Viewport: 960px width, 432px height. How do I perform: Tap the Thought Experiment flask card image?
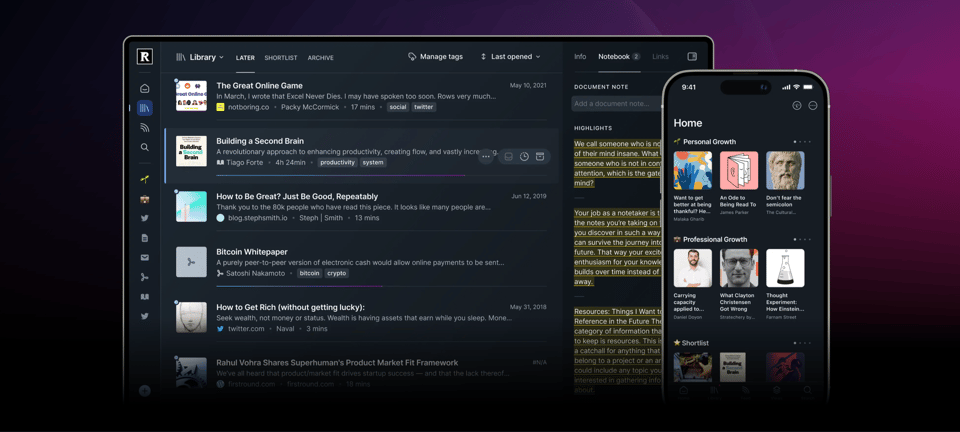coord(785,268)
